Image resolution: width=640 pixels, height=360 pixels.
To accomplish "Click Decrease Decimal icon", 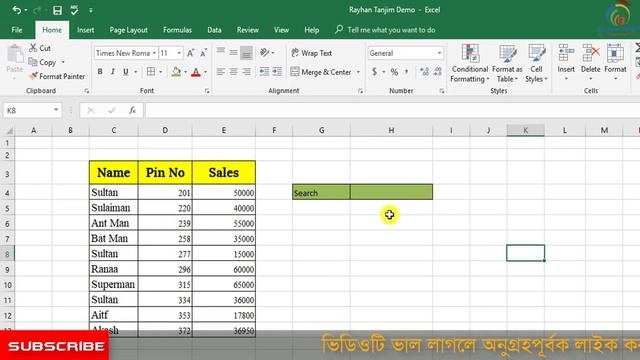I will click(438, 72).
